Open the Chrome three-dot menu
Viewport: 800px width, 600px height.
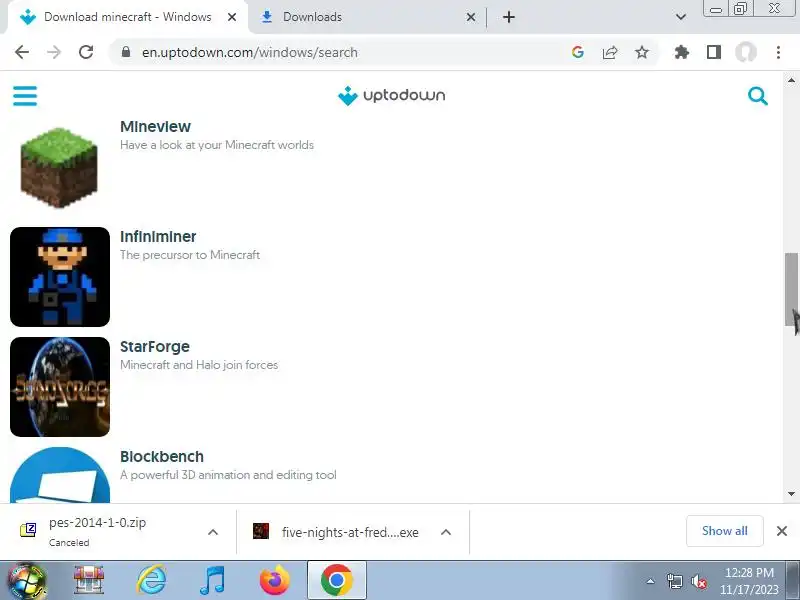[x=778, y=52]
